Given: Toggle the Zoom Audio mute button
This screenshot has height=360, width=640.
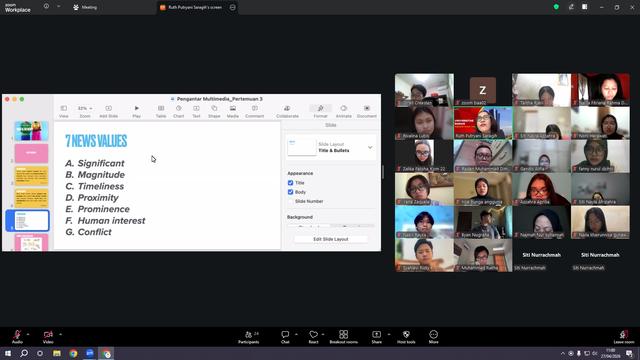Looking at the screenshot, I should pyautogui.click(x=17, y=336).
